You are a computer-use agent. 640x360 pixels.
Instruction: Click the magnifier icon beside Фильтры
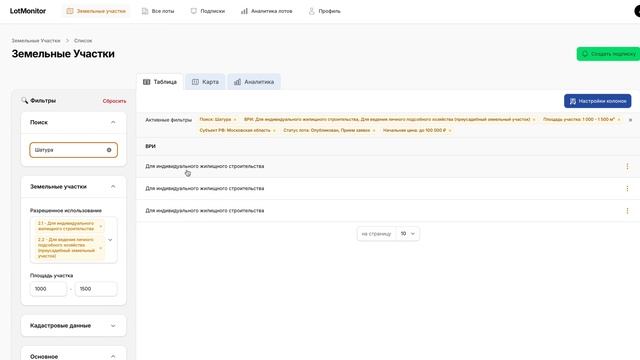[x=24, y=100]
